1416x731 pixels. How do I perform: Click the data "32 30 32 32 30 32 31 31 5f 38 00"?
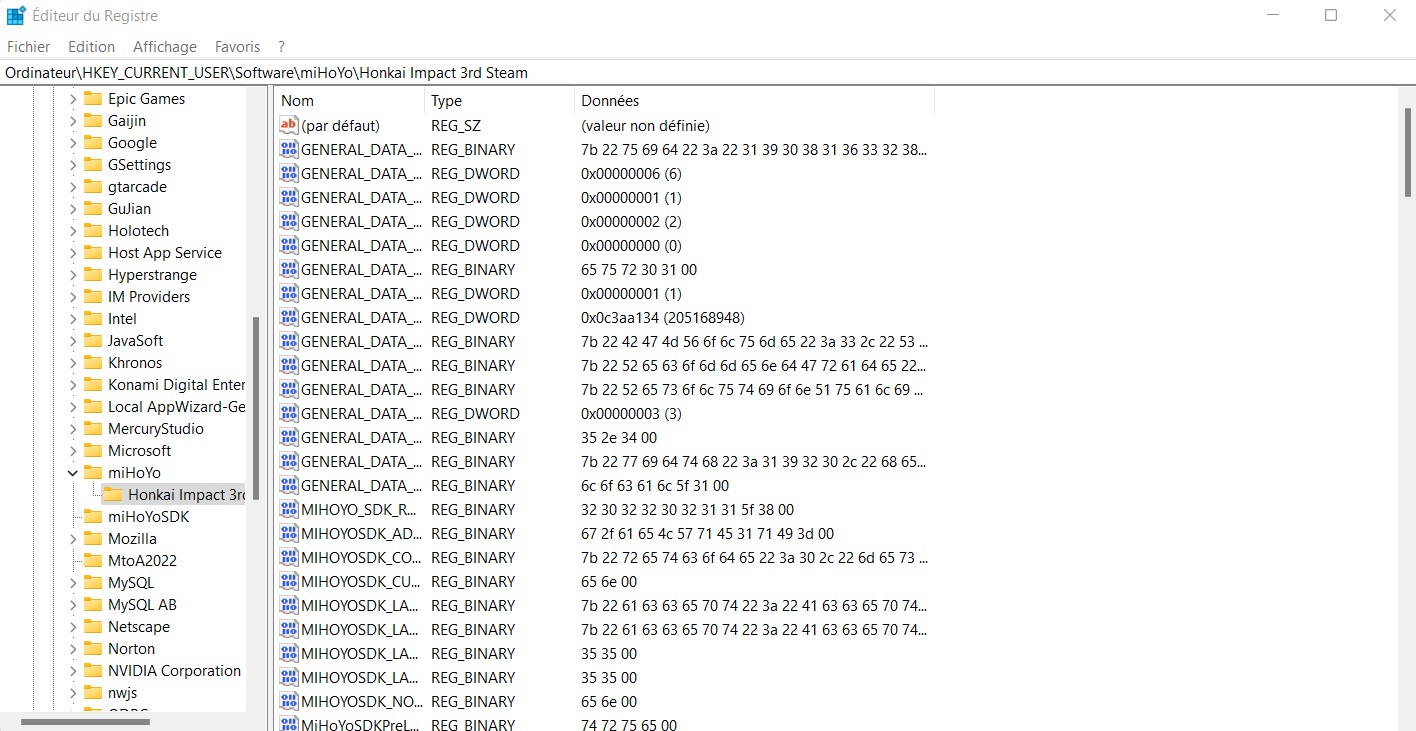tap(687, 510)
